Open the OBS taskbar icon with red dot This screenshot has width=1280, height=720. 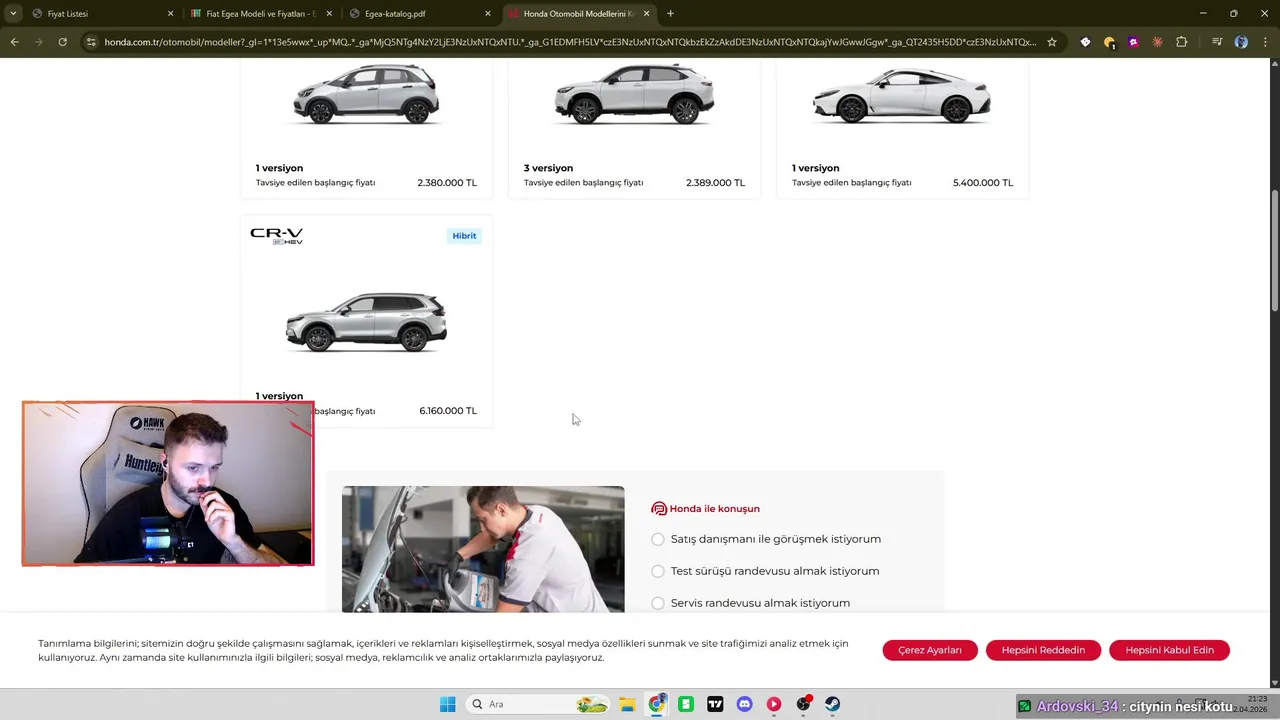click(x=803, y=704)
